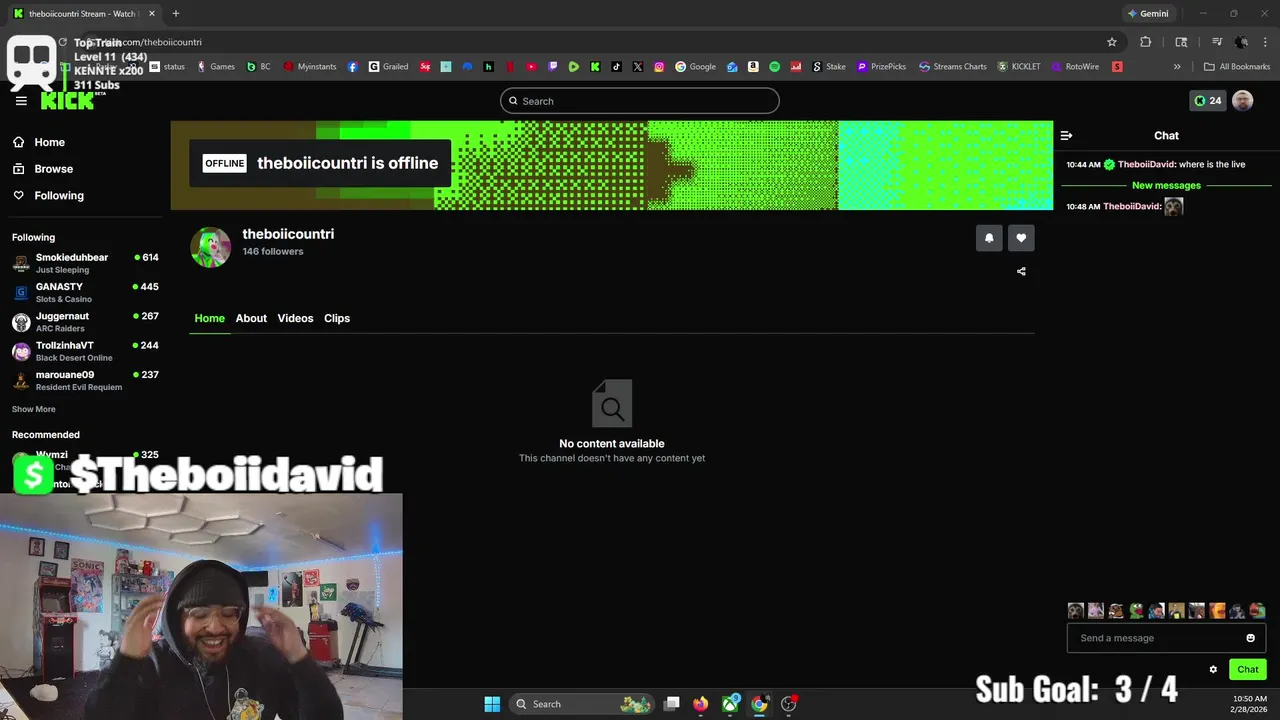
Task: Click theboiicountri channel avatar
Action: tap(211, 247)
